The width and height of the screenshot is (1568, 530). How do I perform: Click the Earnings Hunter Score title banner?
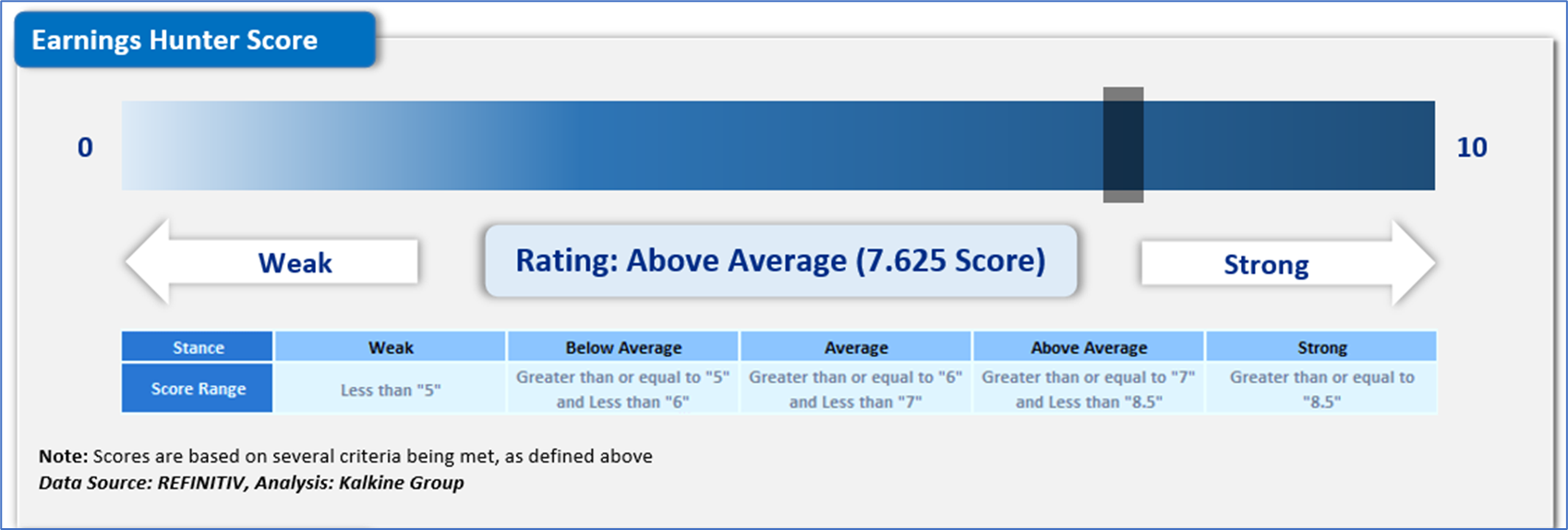(x=195, y=40)
